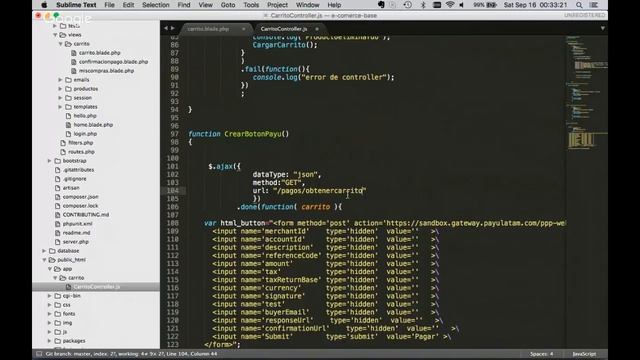Open the Goto menu
This screenshot has height=360, width=640.
tap(228, 5)
